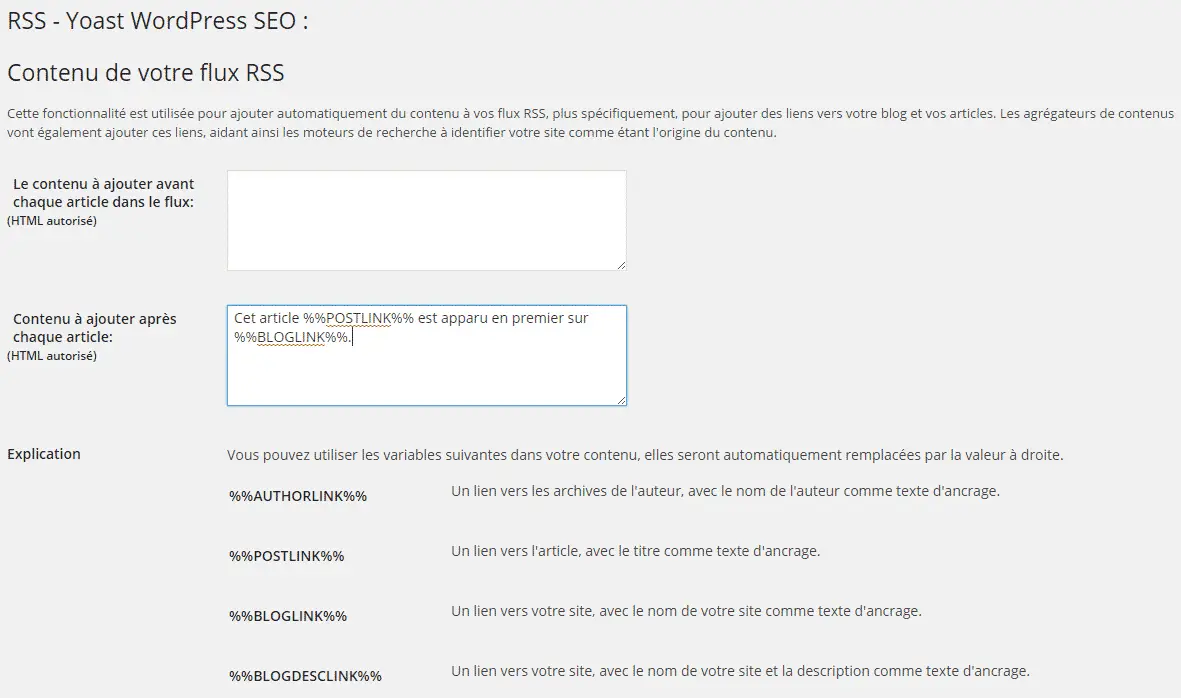Click the '(HTML autorisé)' note under the before-article label

pos(52,221)
